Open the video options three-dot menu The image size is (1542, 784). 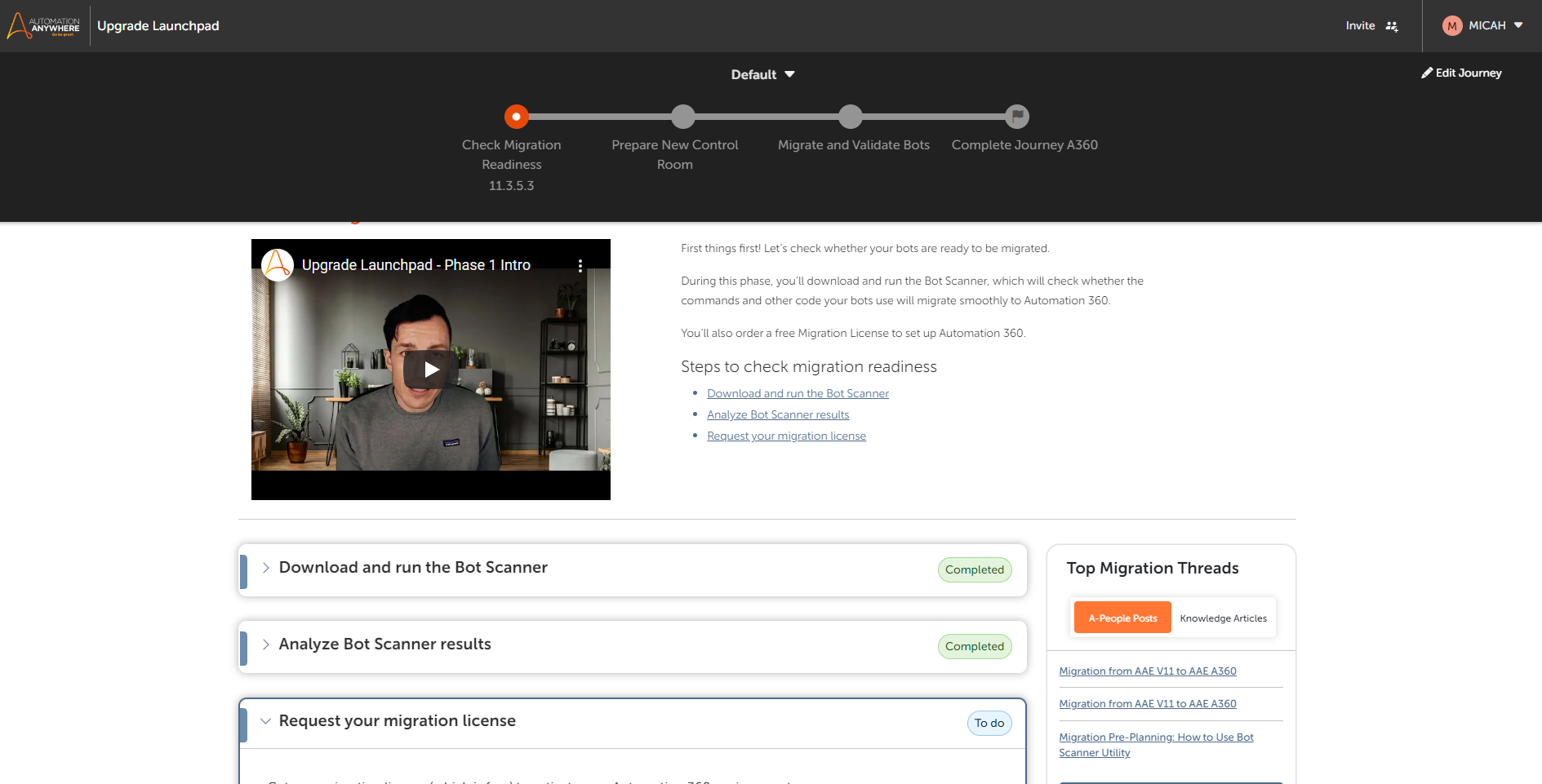pyautogui.click(x=580, y=265)
